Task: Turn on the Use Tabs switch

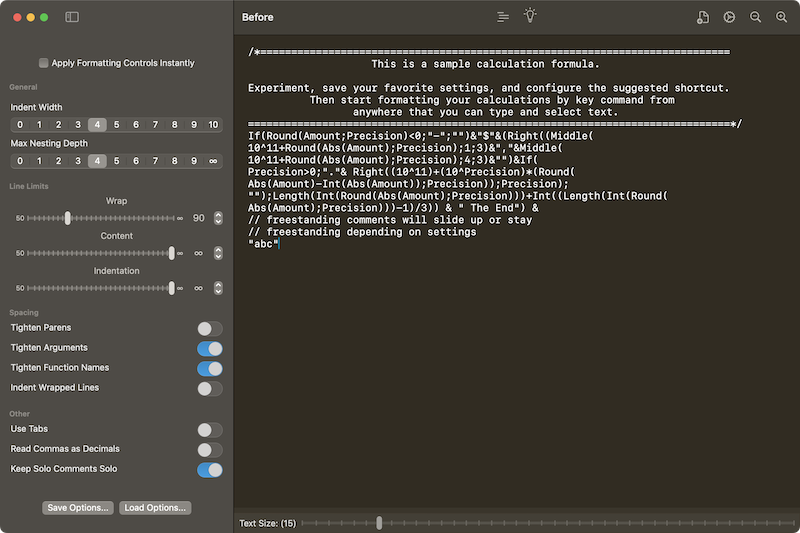Action: click(x=210, y=430)
